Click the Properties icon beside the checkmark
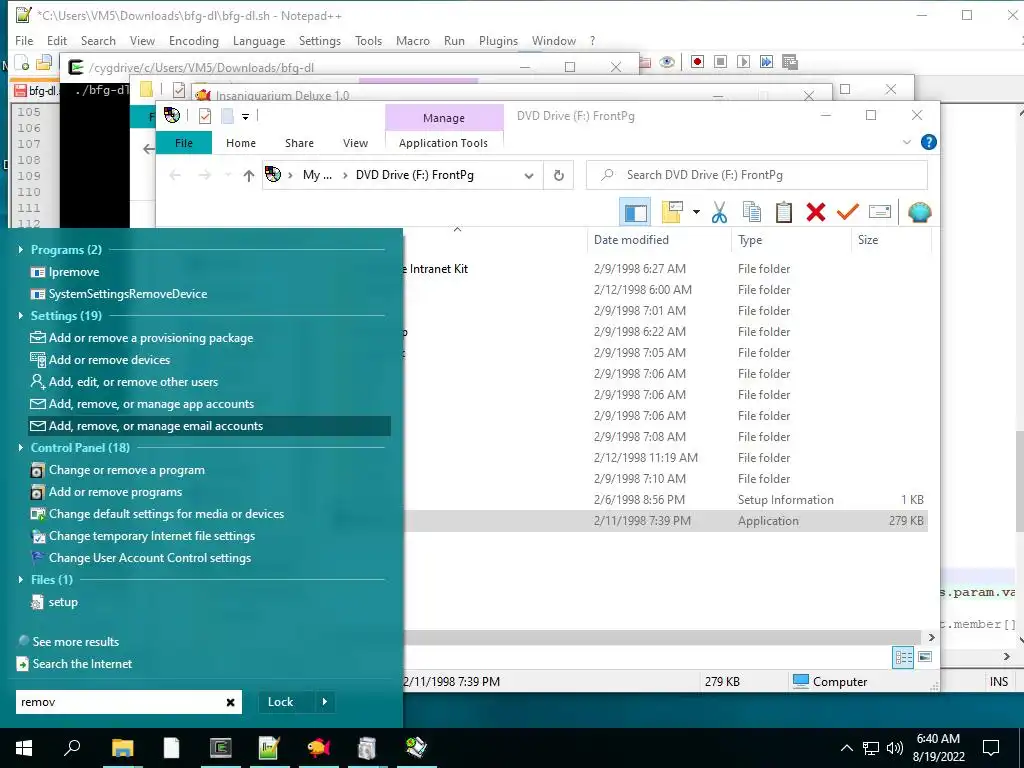This screenshot has height=768, width=1024. (x=880, y=212)
